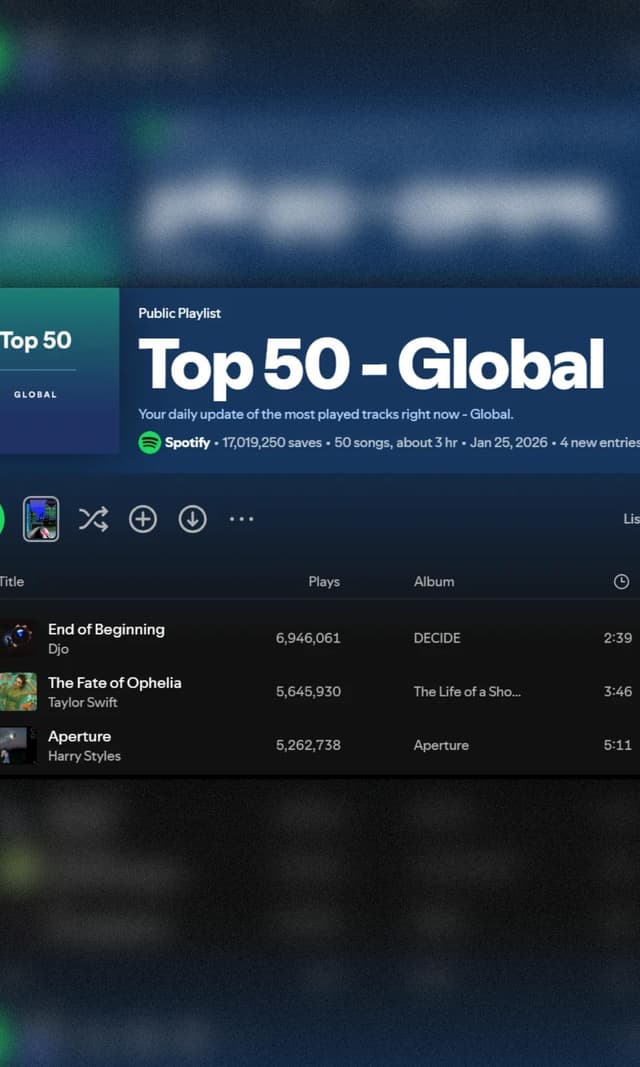Viewport: 640px width, 1067px height.
Task: Click the Top 50 Global cover art
Action: tap(59, 371)
